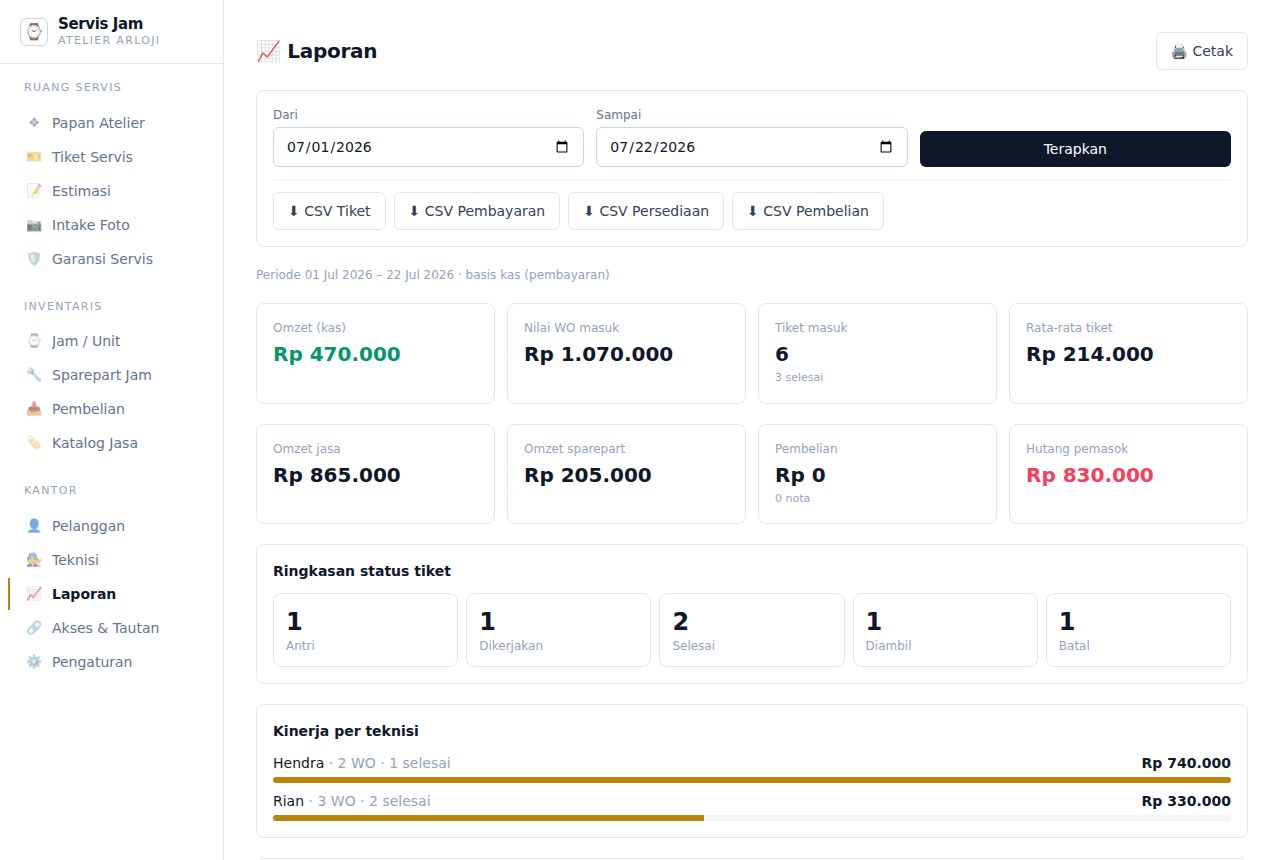Download CSV Tiket export
The width and height of the screenshot is (1280, 860).
click(x=329, y=211)
